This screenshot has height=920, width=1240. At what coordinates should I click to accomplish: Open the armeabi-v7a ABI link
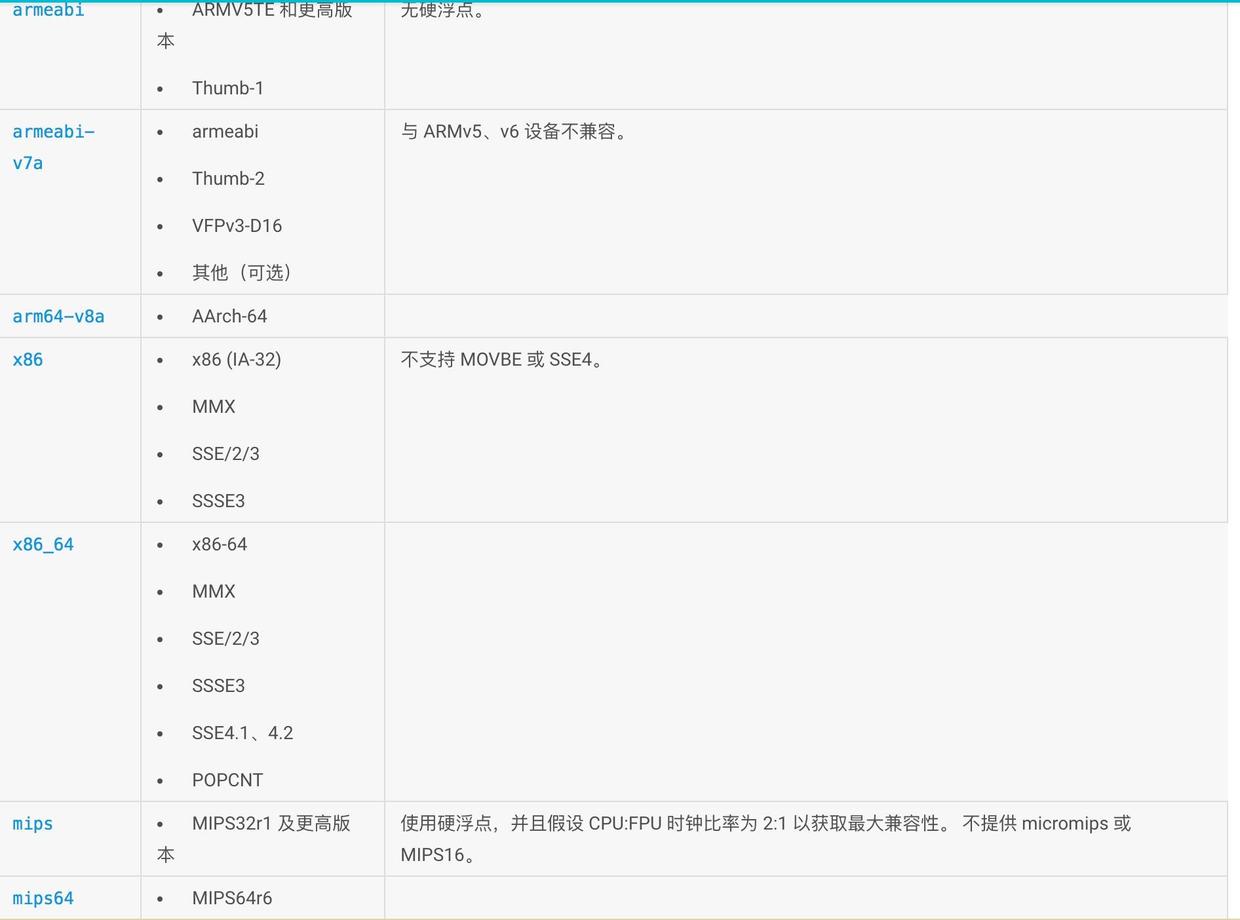click(x=53, y=147)
